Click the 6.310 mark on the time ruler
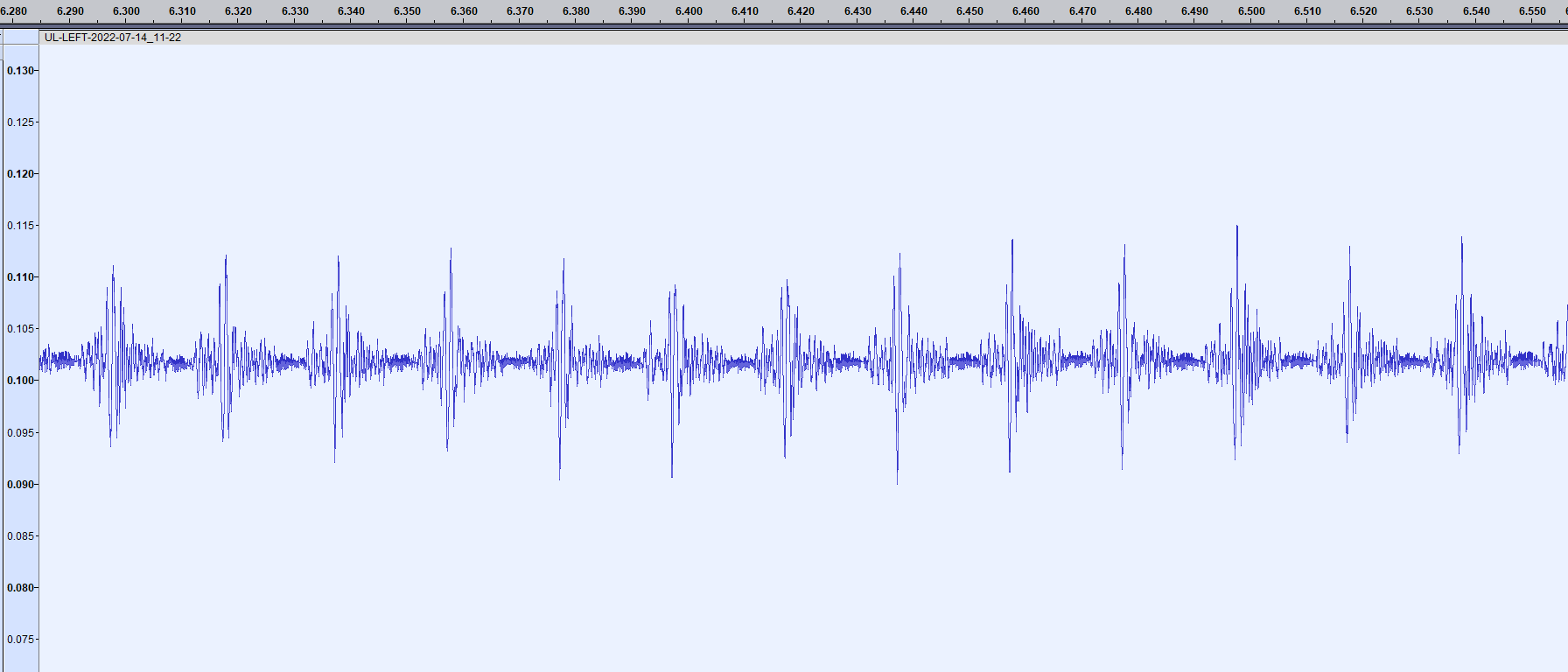 (x=182, y=11)
